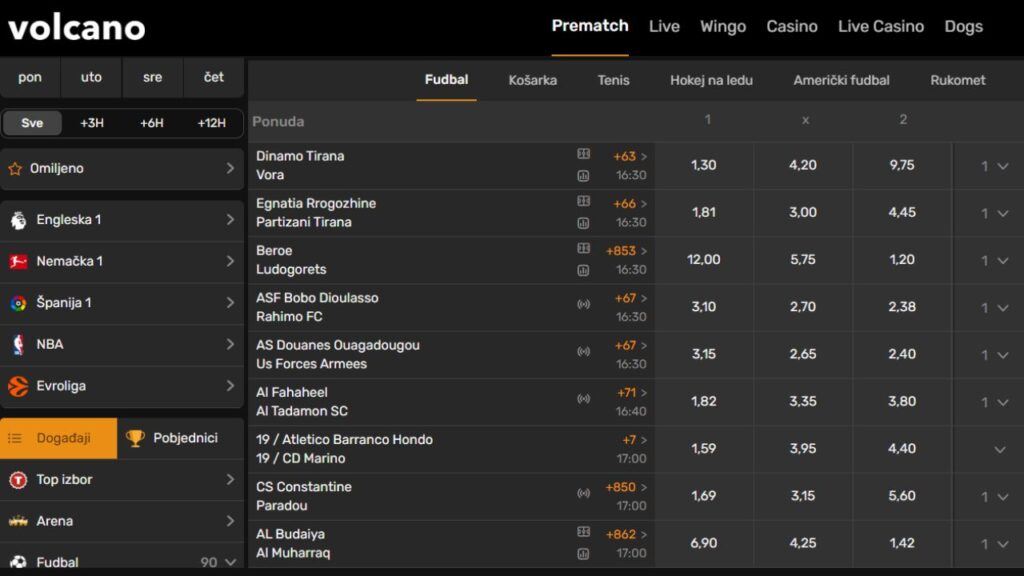The width and height of the screenshot is (1024, 576).
Task: Click the volcano logo
Action: 77,28
